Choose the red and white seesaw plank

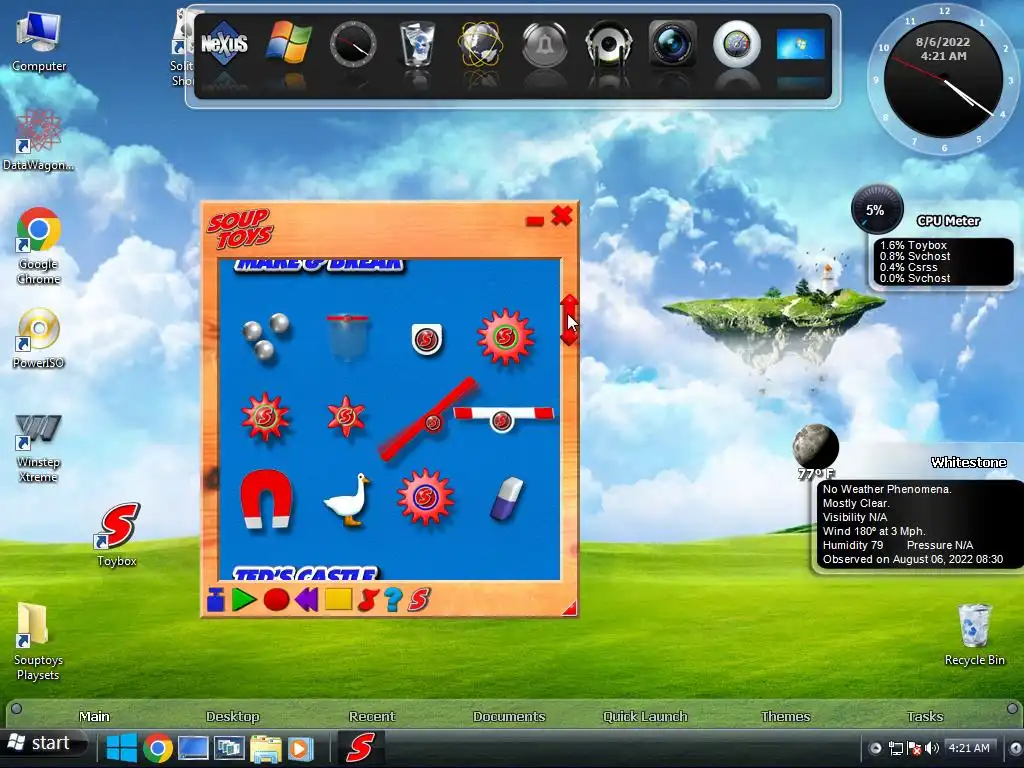click(x=504, y=417)
